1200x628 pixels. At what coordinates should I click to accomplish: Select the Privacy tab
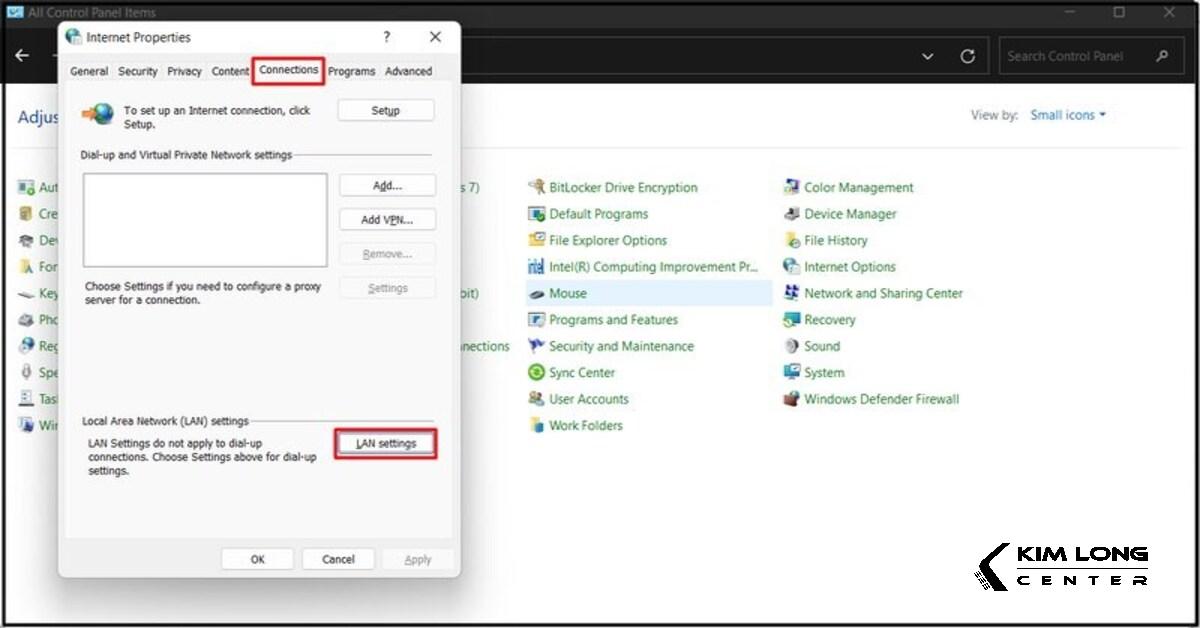184,72
